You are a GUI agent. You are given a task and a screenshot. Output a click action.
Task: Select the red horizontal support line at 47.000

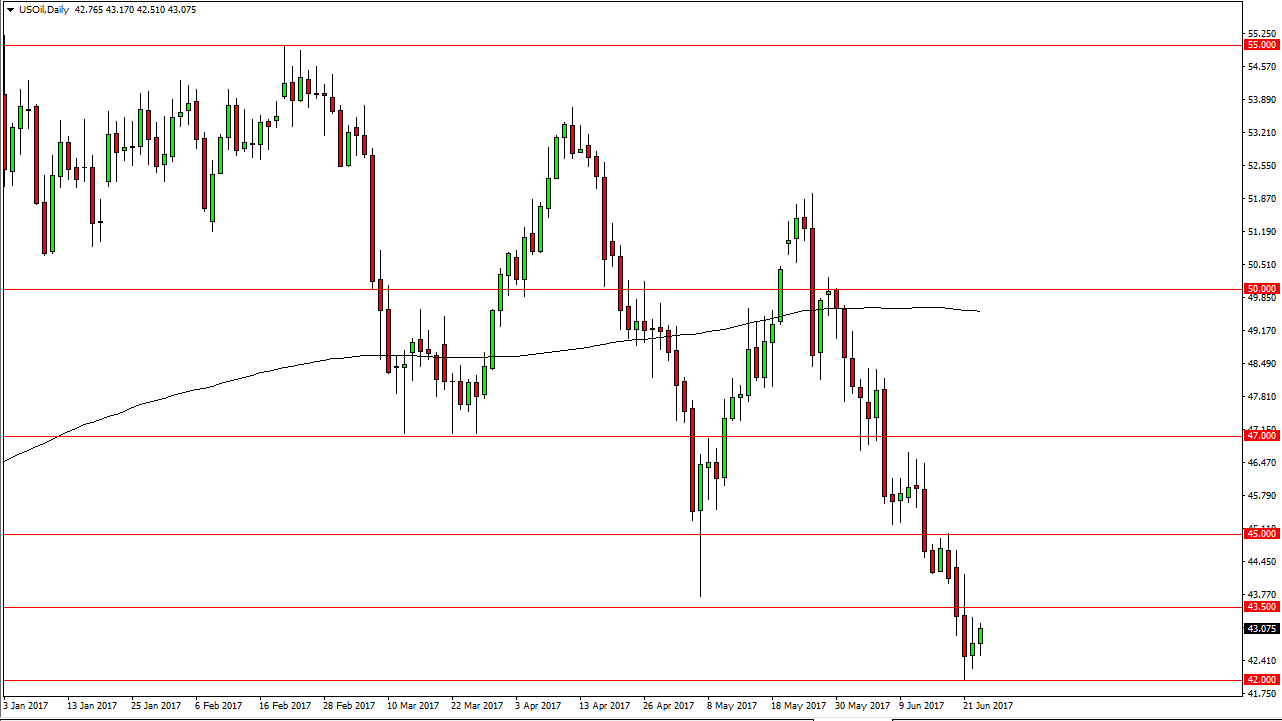click(600, 435)
